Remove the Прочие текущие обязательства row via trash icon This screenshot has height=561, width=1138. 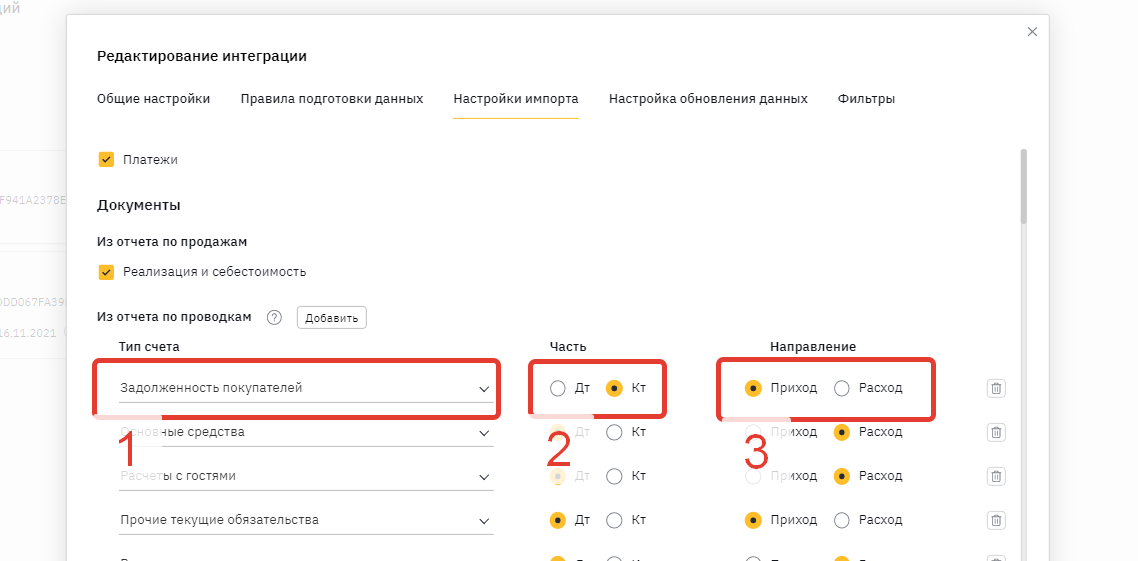coord(996,520)
